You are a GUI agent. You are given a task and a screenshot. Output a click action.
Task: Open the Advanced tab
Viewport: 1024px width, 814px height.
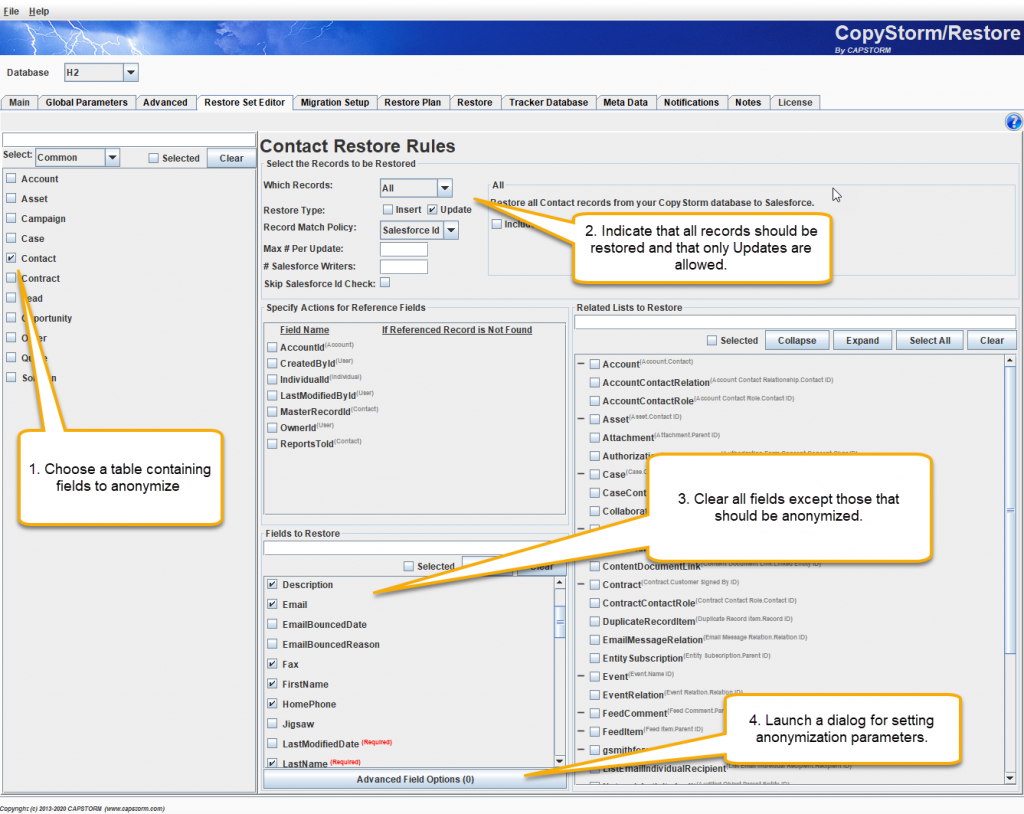point(165,103)
